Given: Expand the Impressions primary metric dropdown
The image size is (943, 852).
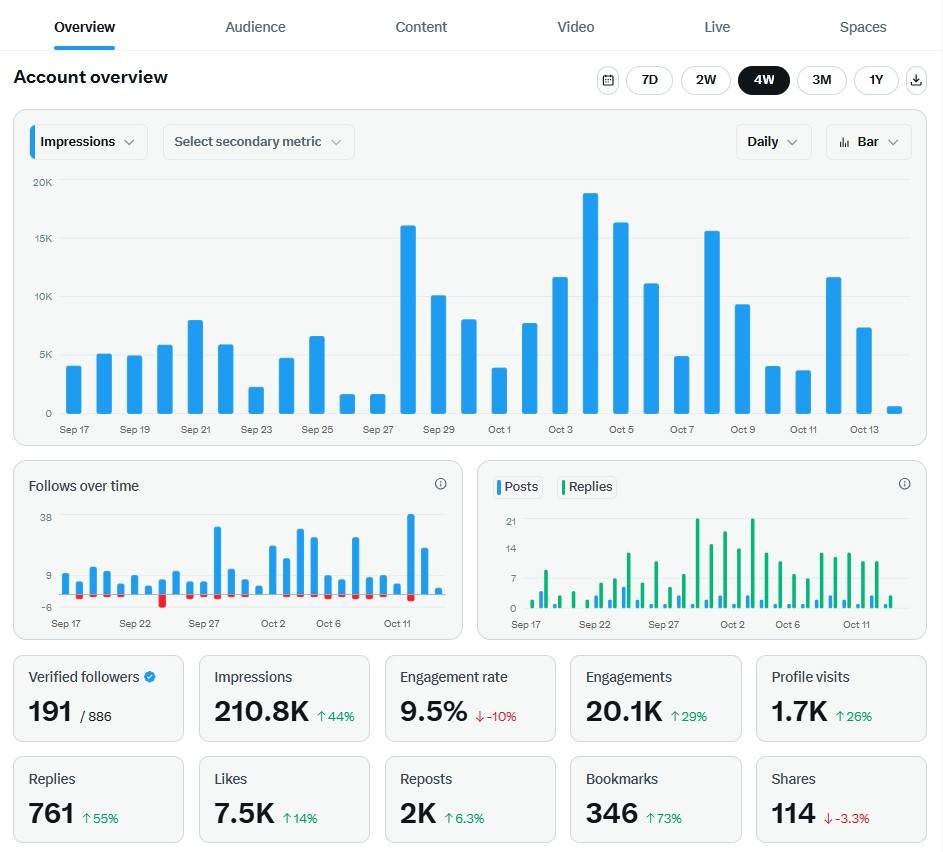Looking at the screenshot, I should tap(89, 142).
